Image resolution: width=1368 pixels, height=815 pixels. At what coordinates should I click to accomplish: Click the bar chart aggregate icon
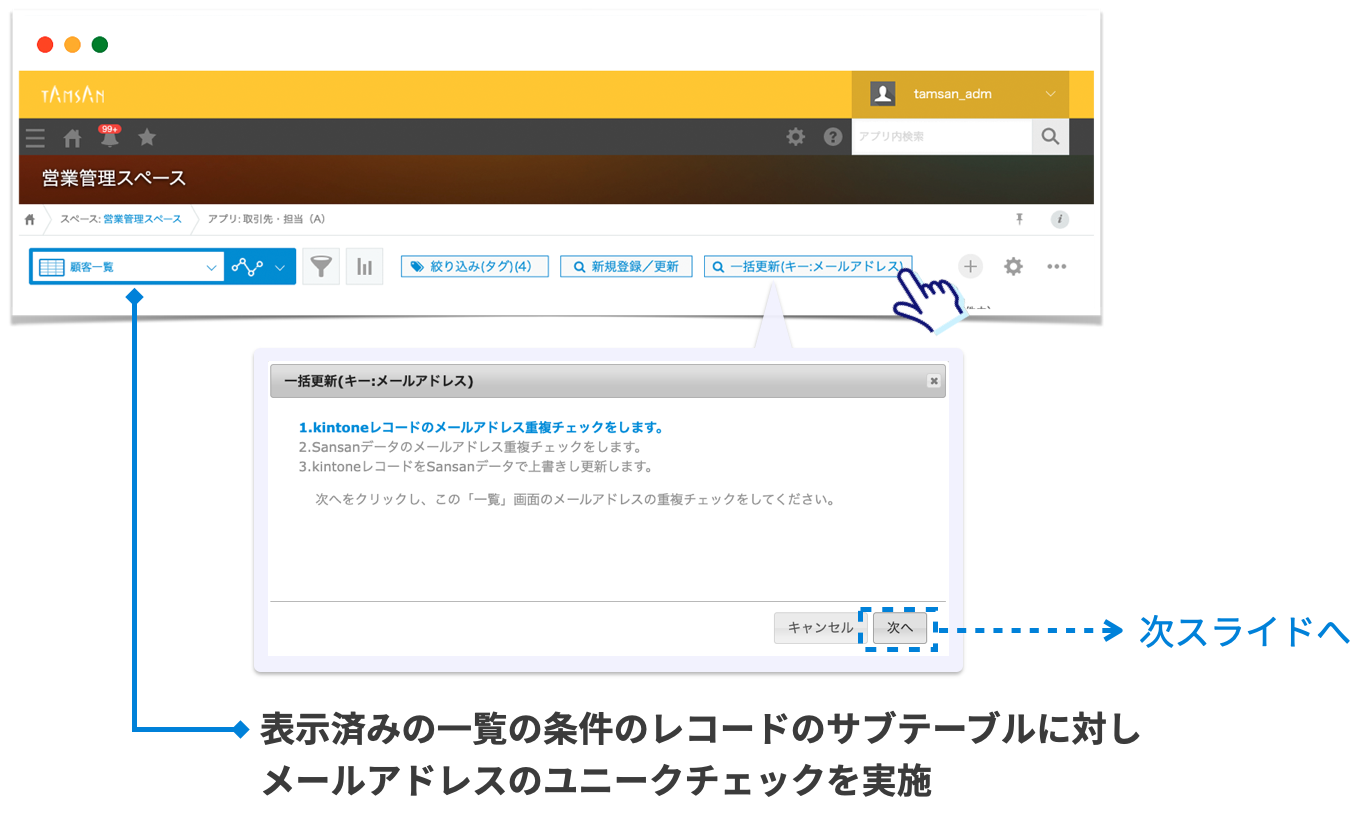[364, 267]
